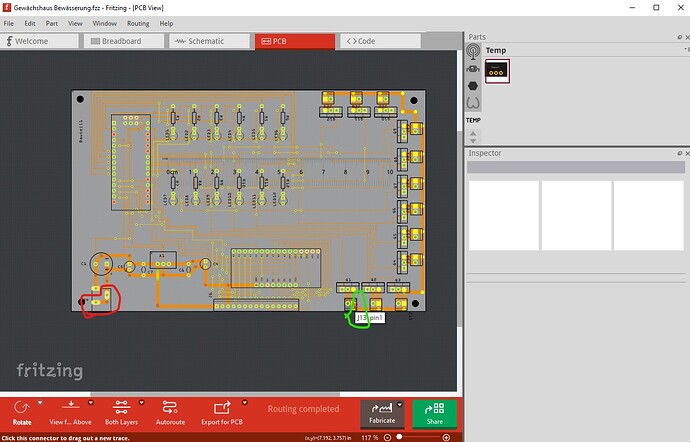This screenshot has width=690, height=442.
Task: Select the TEMP parts bin tab
Action: coord(473,120)
